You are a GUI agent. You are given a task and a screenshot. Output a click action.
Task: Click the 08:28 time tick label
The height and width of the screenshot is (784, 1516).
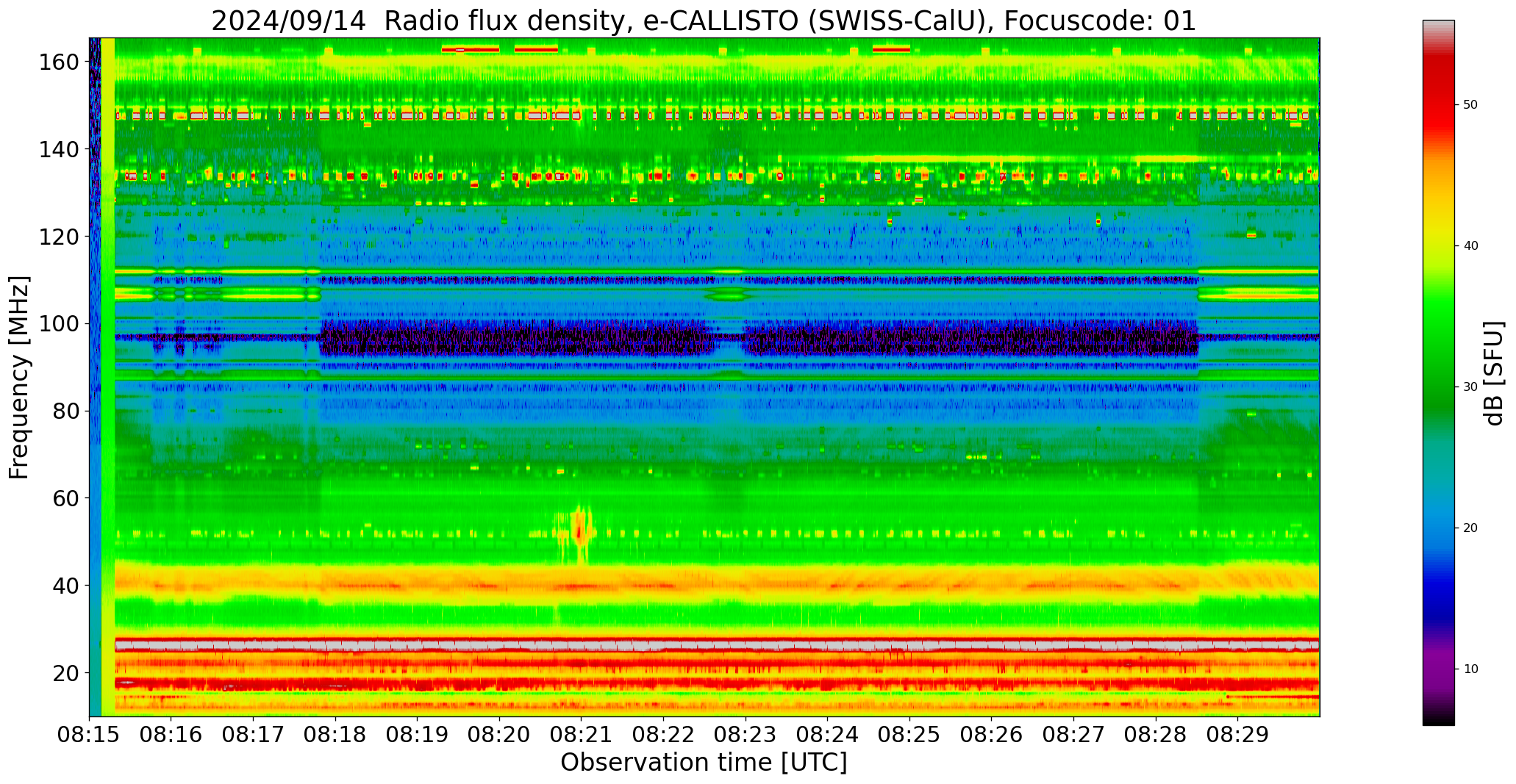coord(1156,734)
